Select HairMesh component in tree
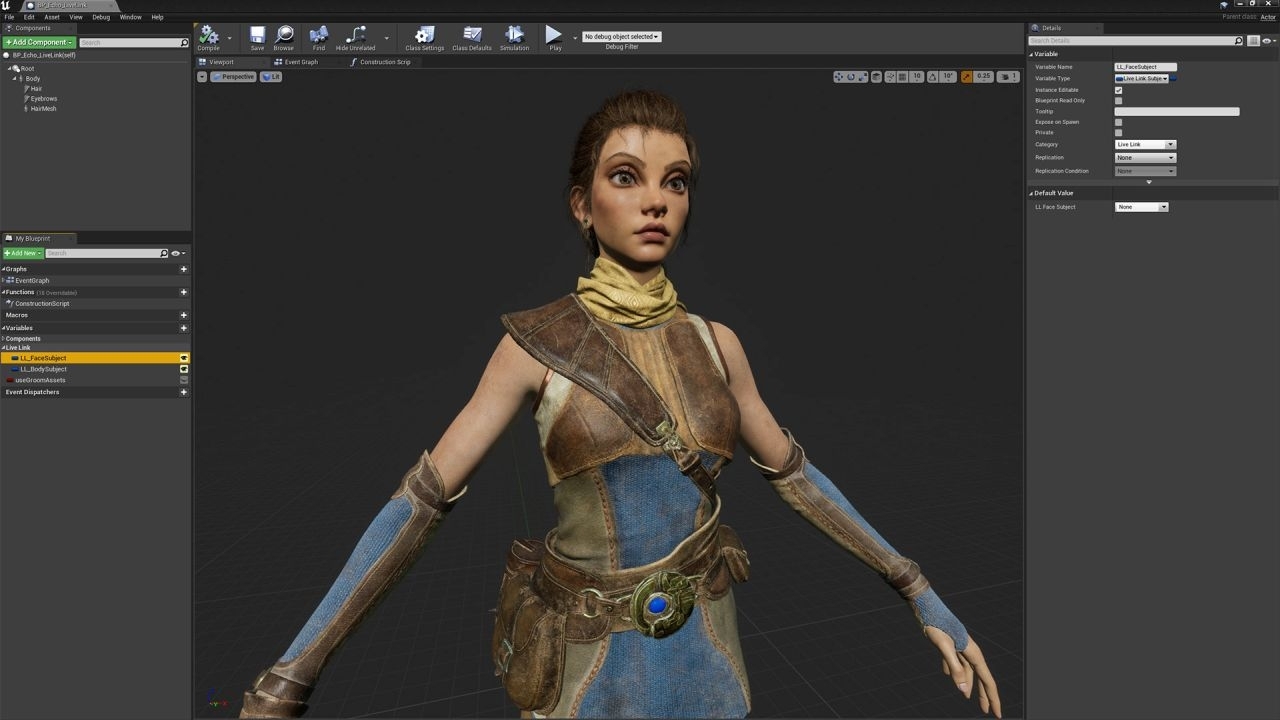 coord(43,109)
